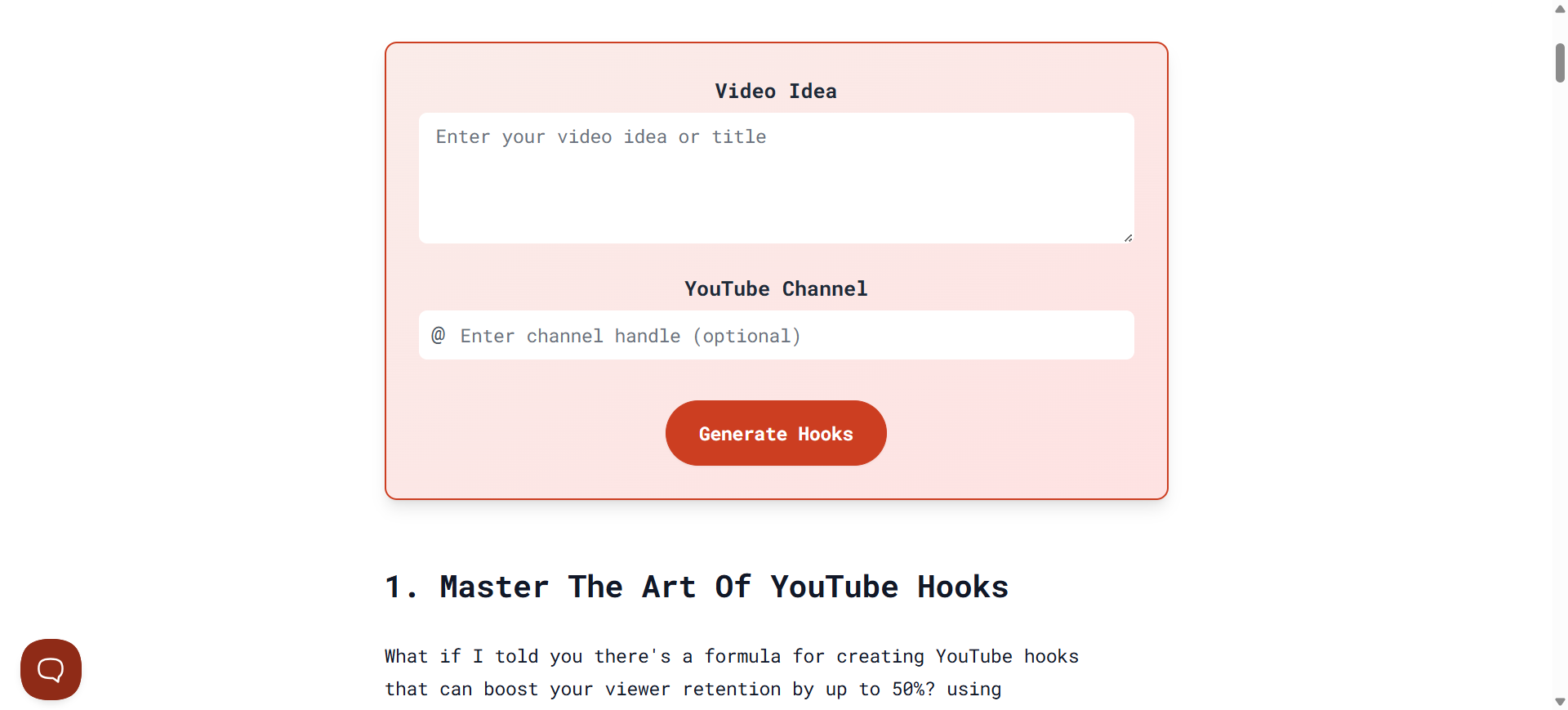Click the textarea resize grip icon
This screenshot has height=710, width=1568.
coord(1128,237)
